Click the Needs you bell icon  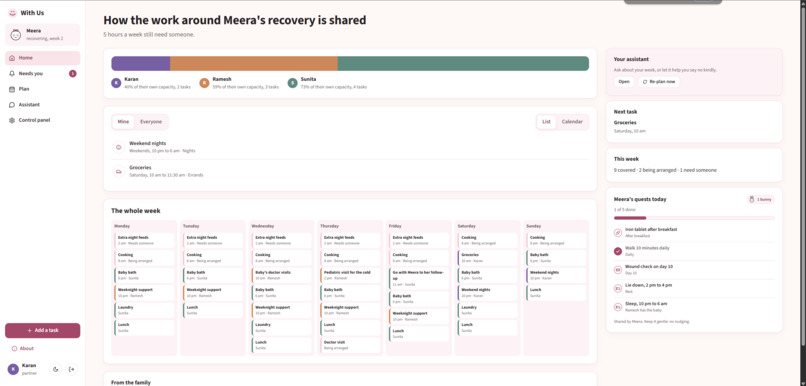pos(12,73)
